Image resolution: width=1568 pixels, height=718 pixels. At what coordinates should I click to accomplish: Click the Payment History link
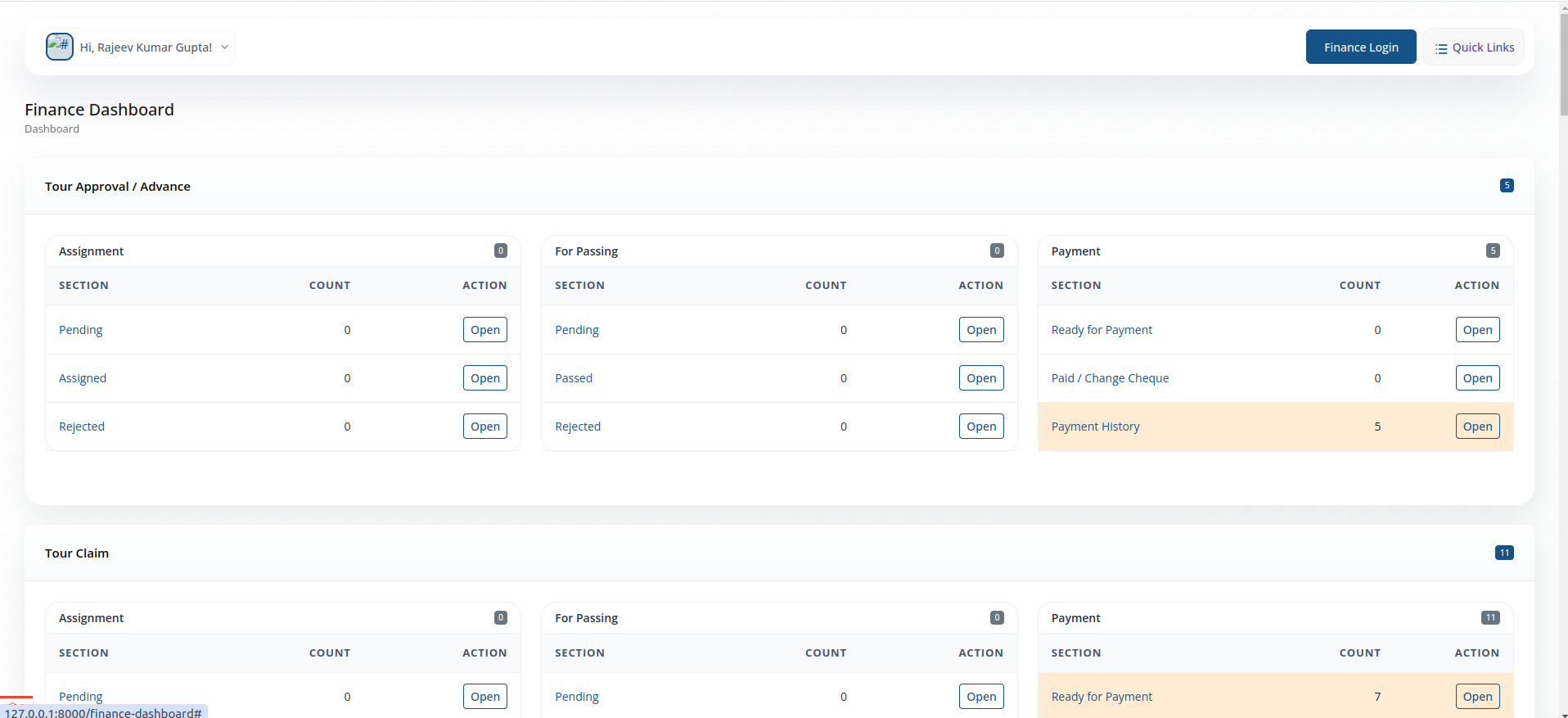tap(1095, 427)
